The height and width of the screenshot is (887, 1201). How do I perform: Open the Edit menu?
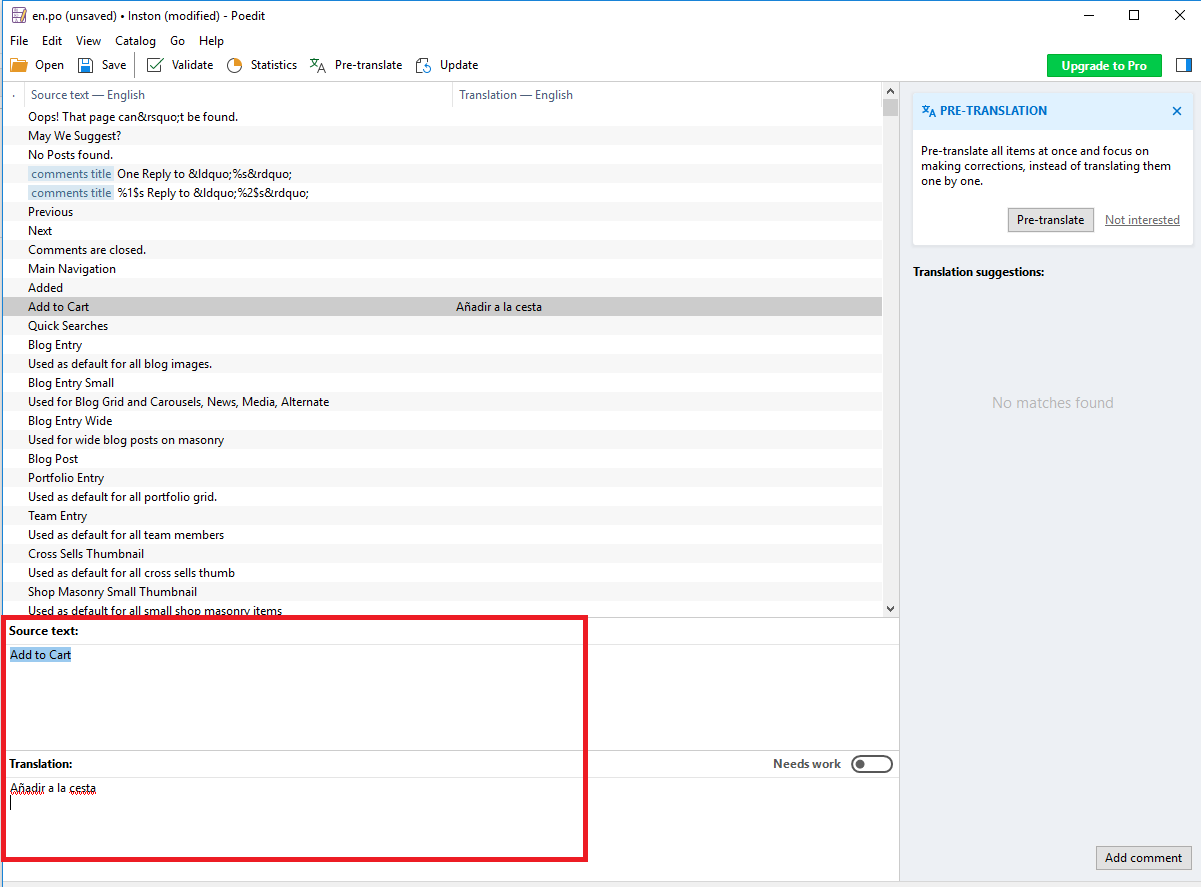pos(52,41)
